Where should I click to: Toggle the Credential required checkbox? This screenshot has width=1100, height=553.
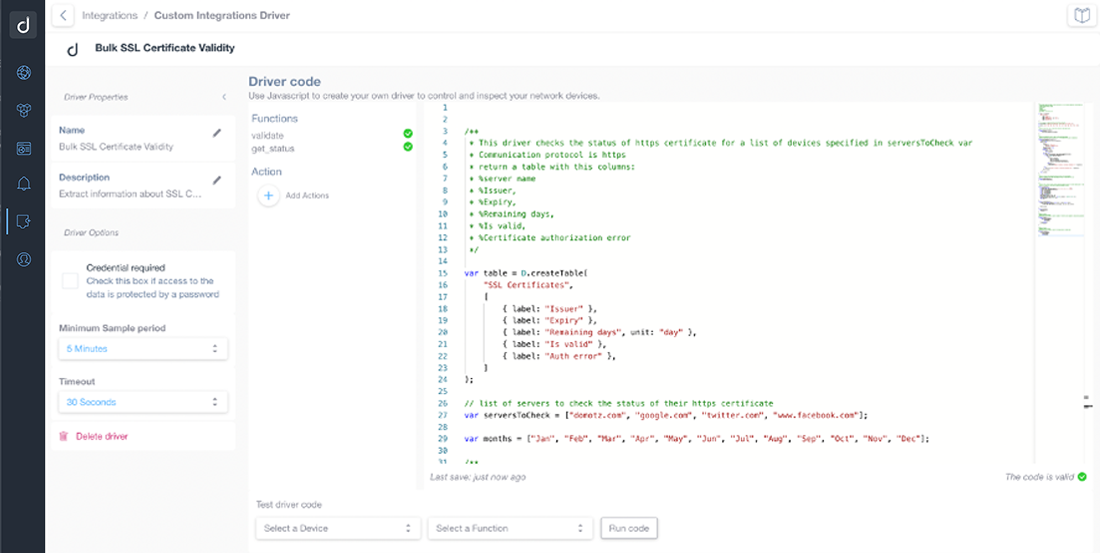click(70, 281)
